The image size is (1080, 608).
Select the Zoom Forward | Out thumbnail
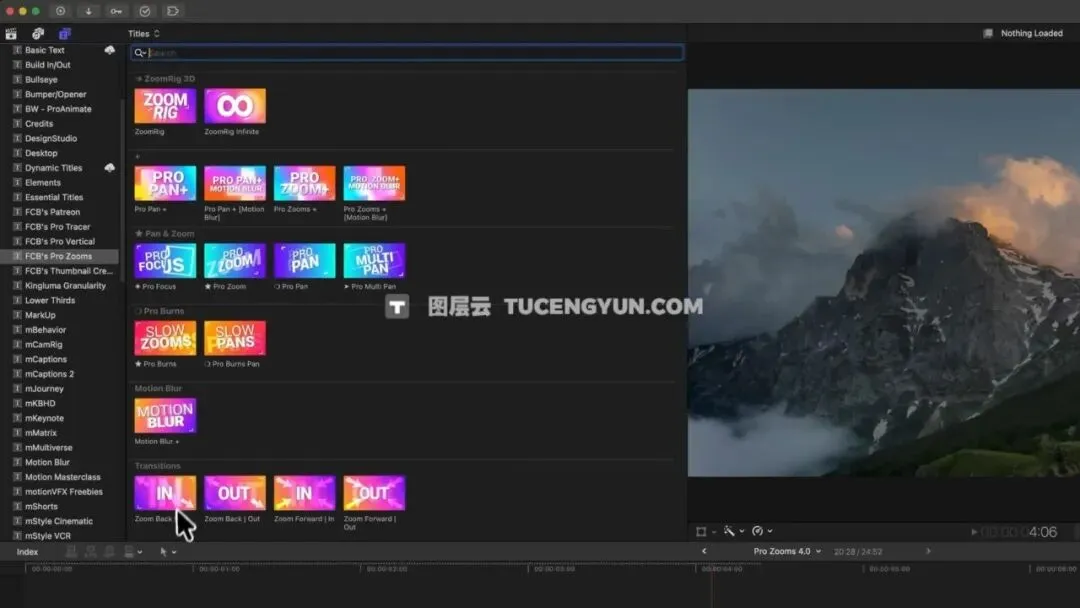click(374, 493)
